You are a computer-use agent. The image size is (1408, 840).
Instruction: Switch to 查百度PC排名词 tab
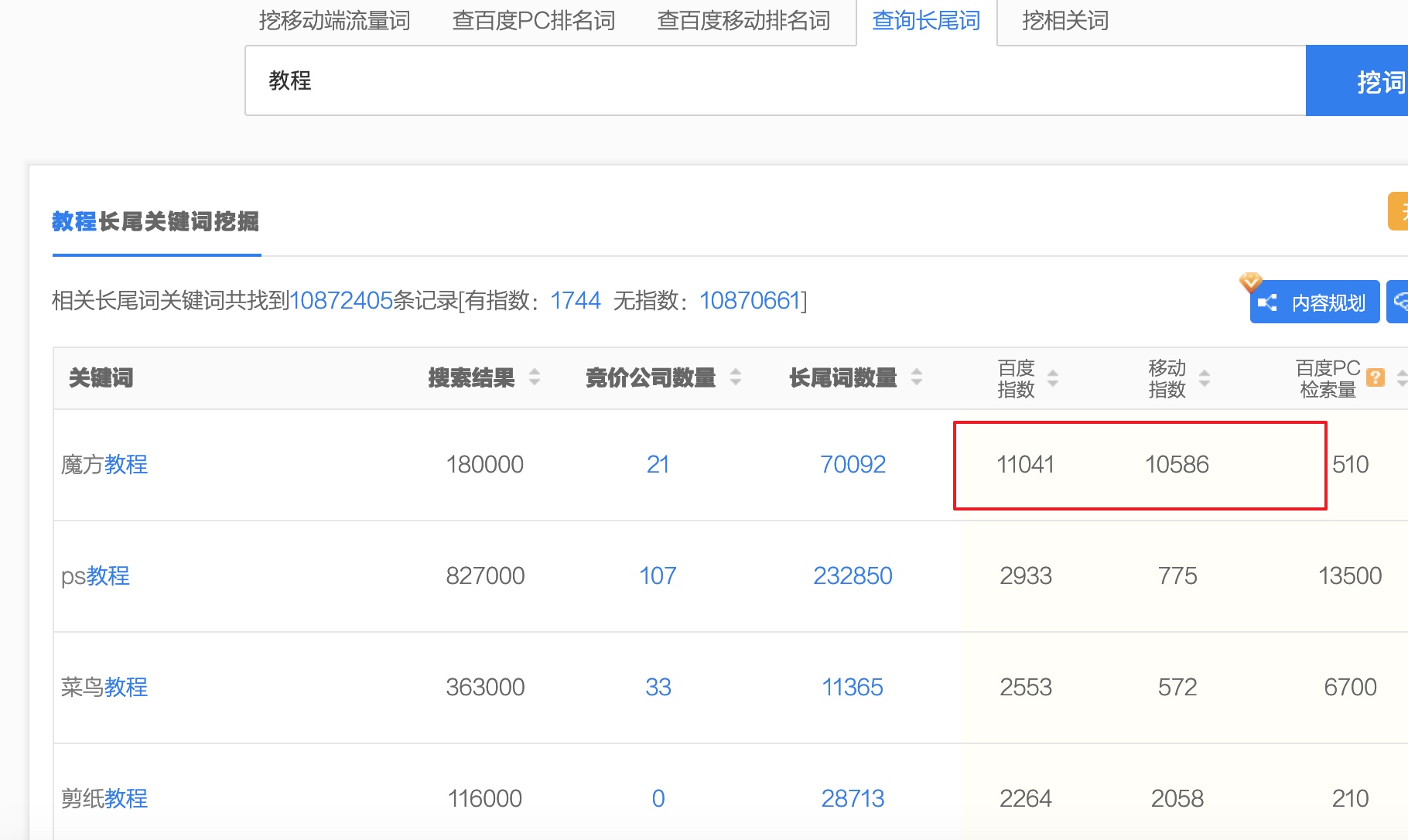[534, 21]
